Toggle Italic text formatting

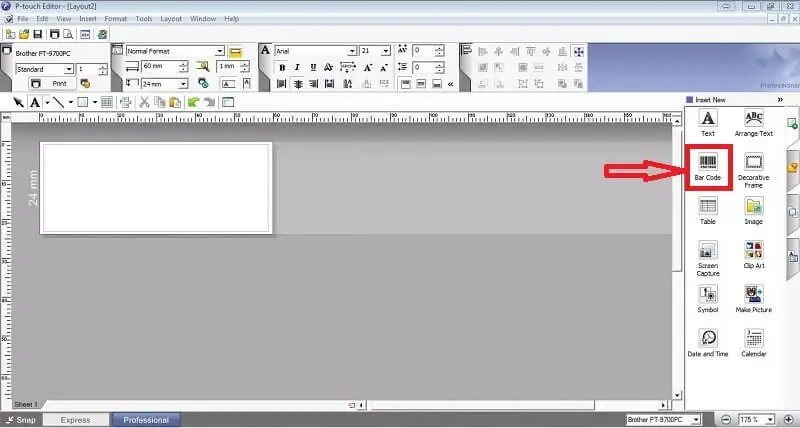[298, 68]
